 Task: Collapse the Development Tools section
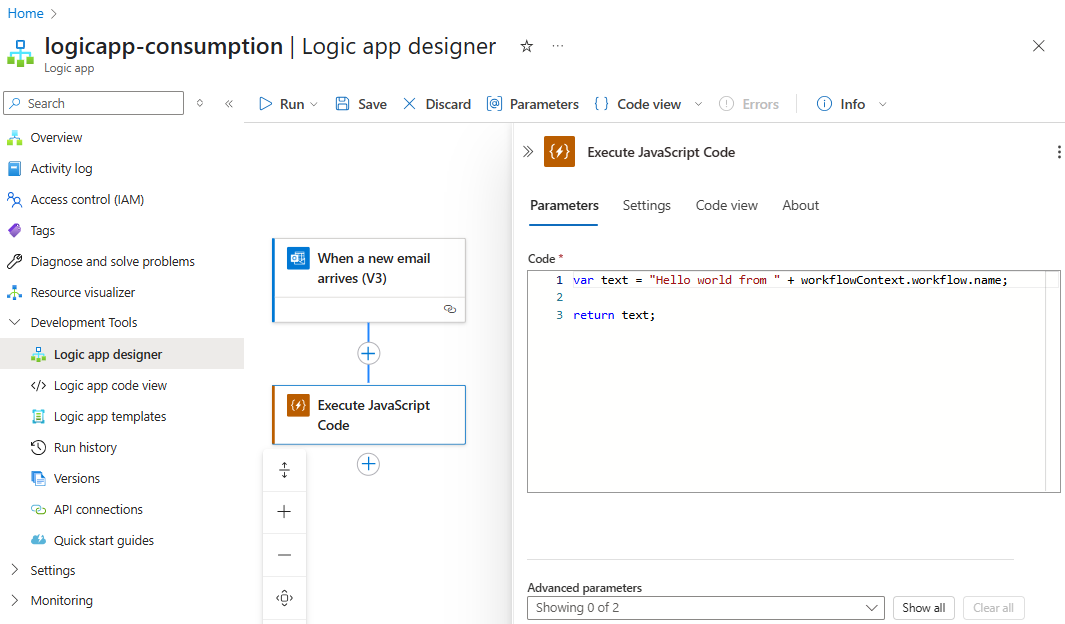(x=14, y=322)
